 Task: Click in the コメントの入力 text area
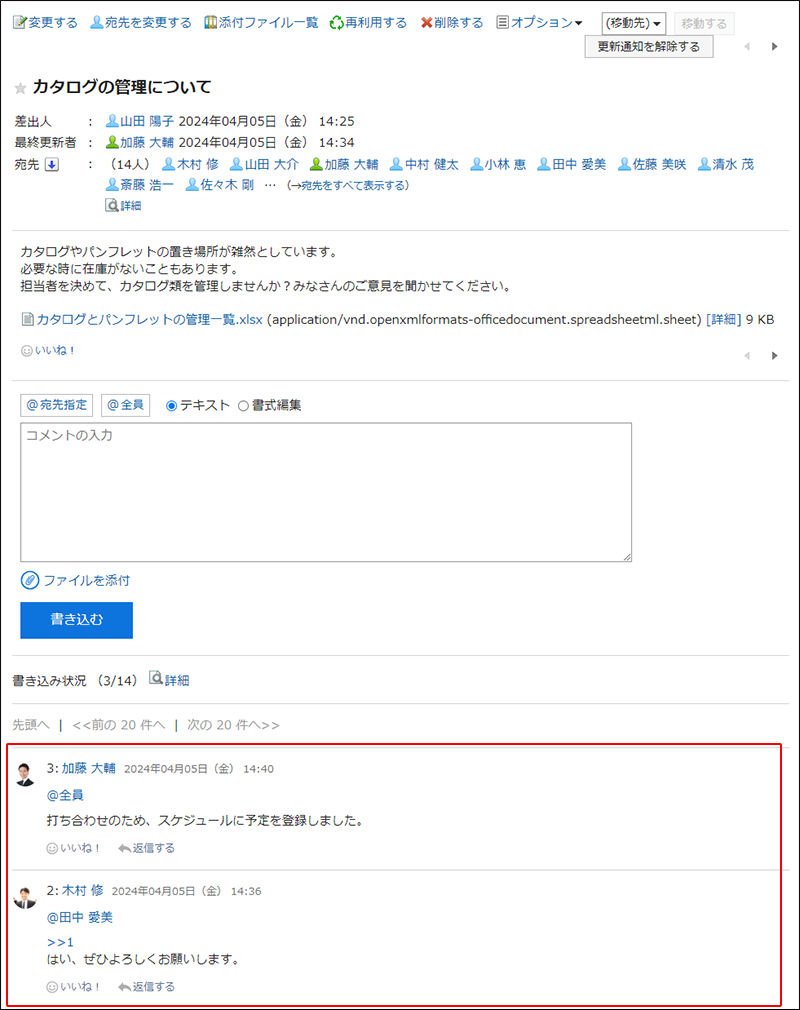[326, 492]
